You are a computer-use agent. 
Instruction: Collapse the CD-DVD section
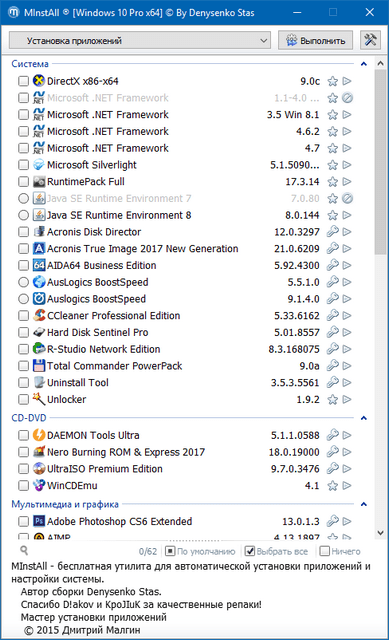[x=364, y=418]
